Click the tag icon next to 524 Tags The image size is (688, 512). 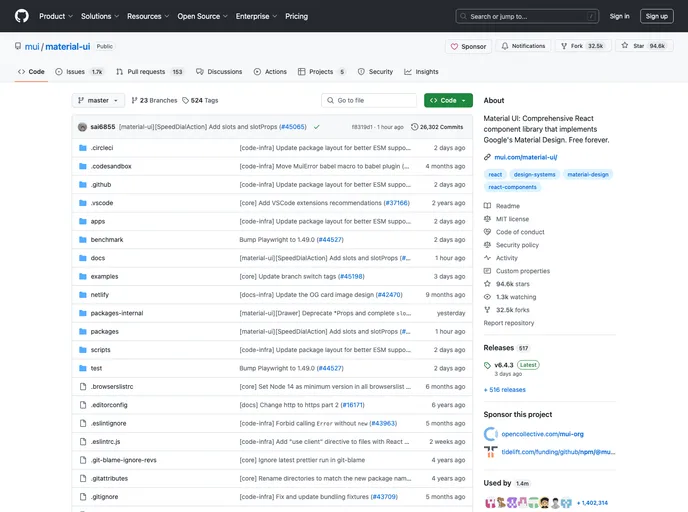(185, 100)
